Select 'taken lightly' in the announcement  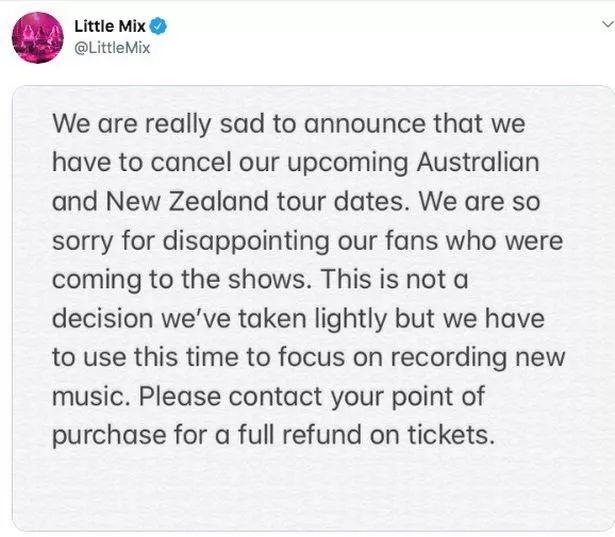[x=312, y=319]
